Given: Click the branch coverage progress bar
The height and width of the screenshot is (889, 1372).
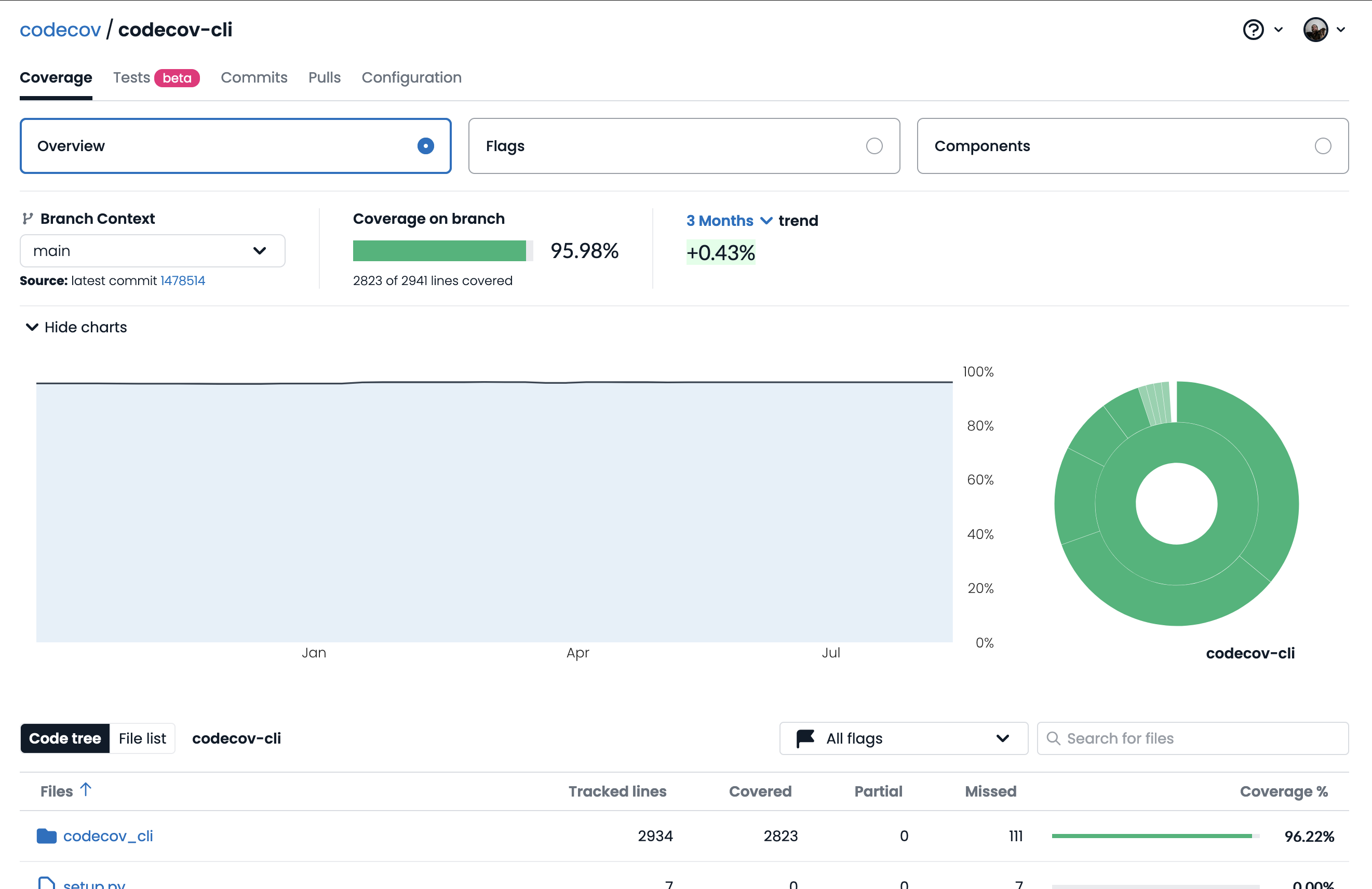Looking at the screenshot, I should (443, 251).
